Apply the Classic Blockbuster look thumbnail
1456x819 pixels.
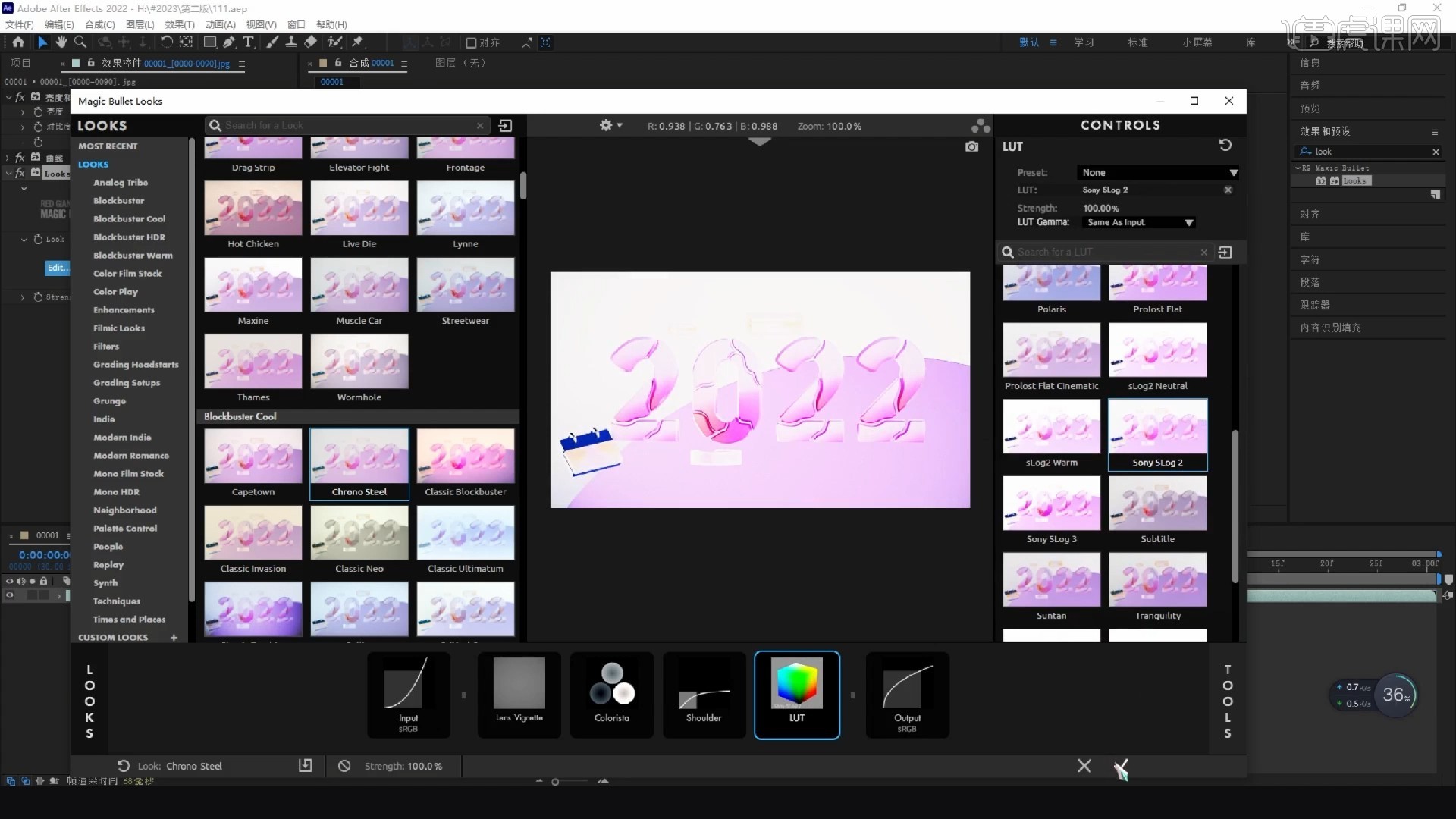(x=466, y=456)
